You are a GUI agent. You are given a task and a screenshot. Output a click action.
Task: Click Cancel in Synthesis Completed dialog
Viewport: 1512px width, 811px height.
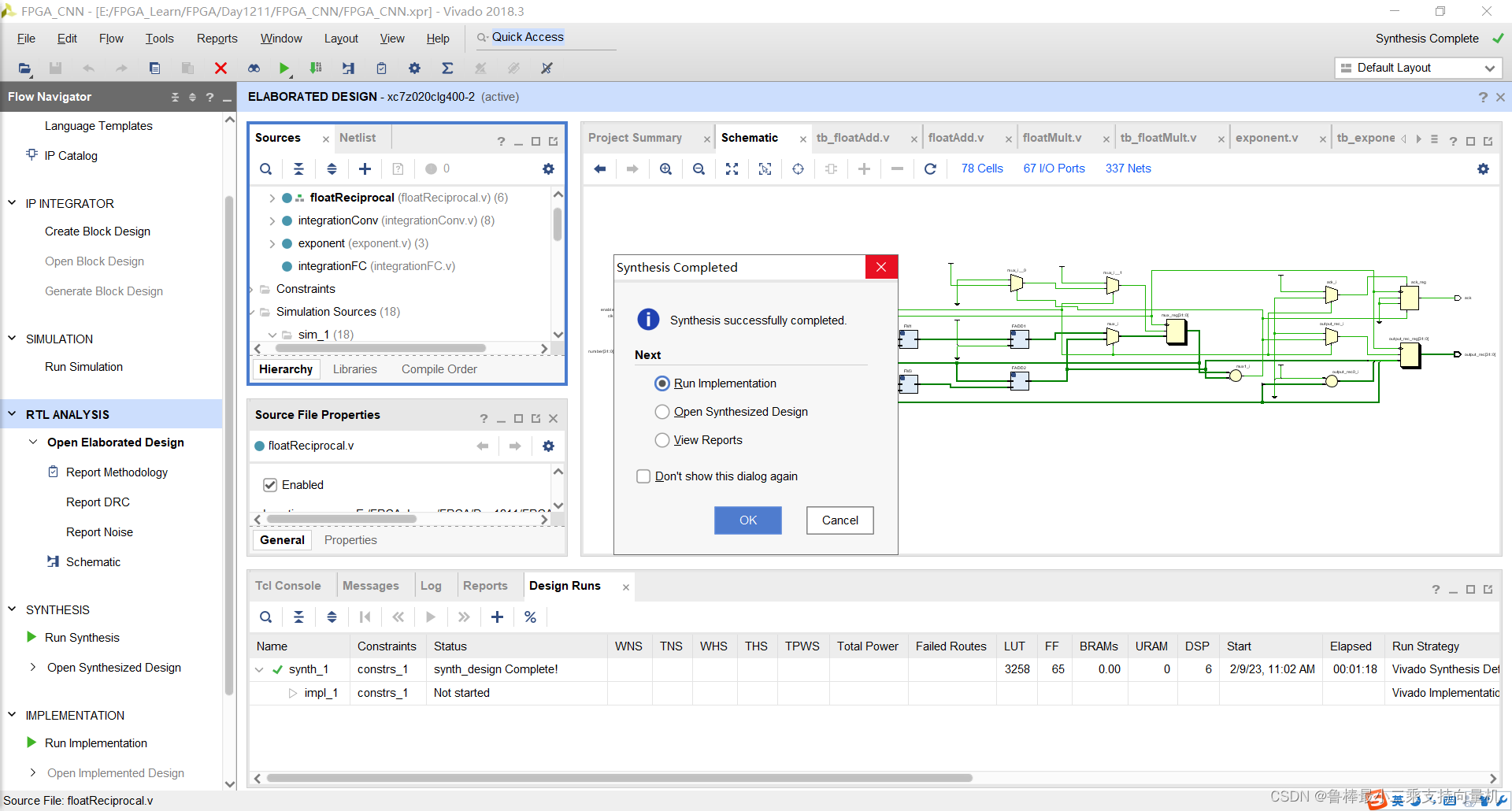click(840, 520)
